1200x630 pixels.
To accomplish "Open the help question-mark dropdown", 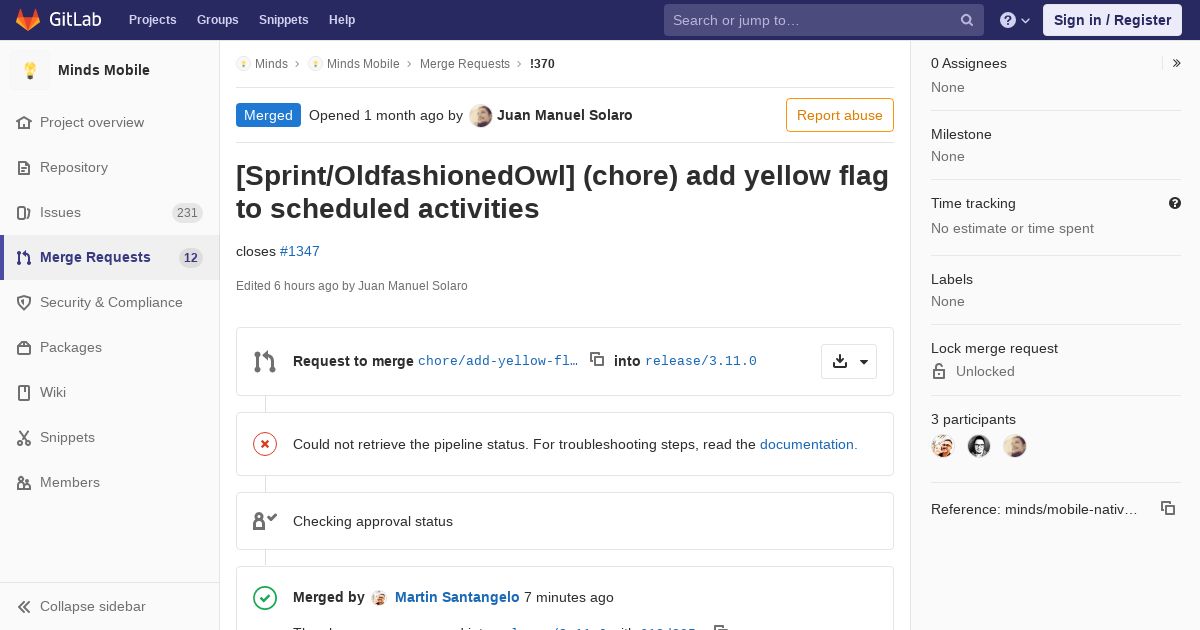I will click(x=1015, y=20).
